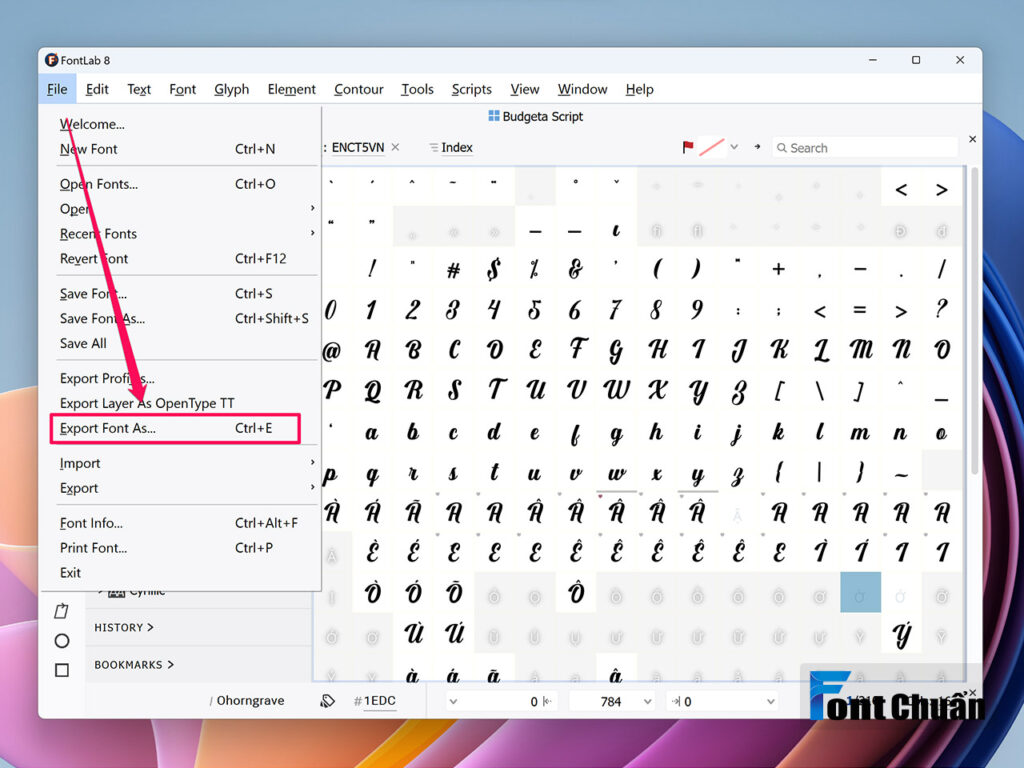Open the Index sorting dropdown

pos(451,148)
